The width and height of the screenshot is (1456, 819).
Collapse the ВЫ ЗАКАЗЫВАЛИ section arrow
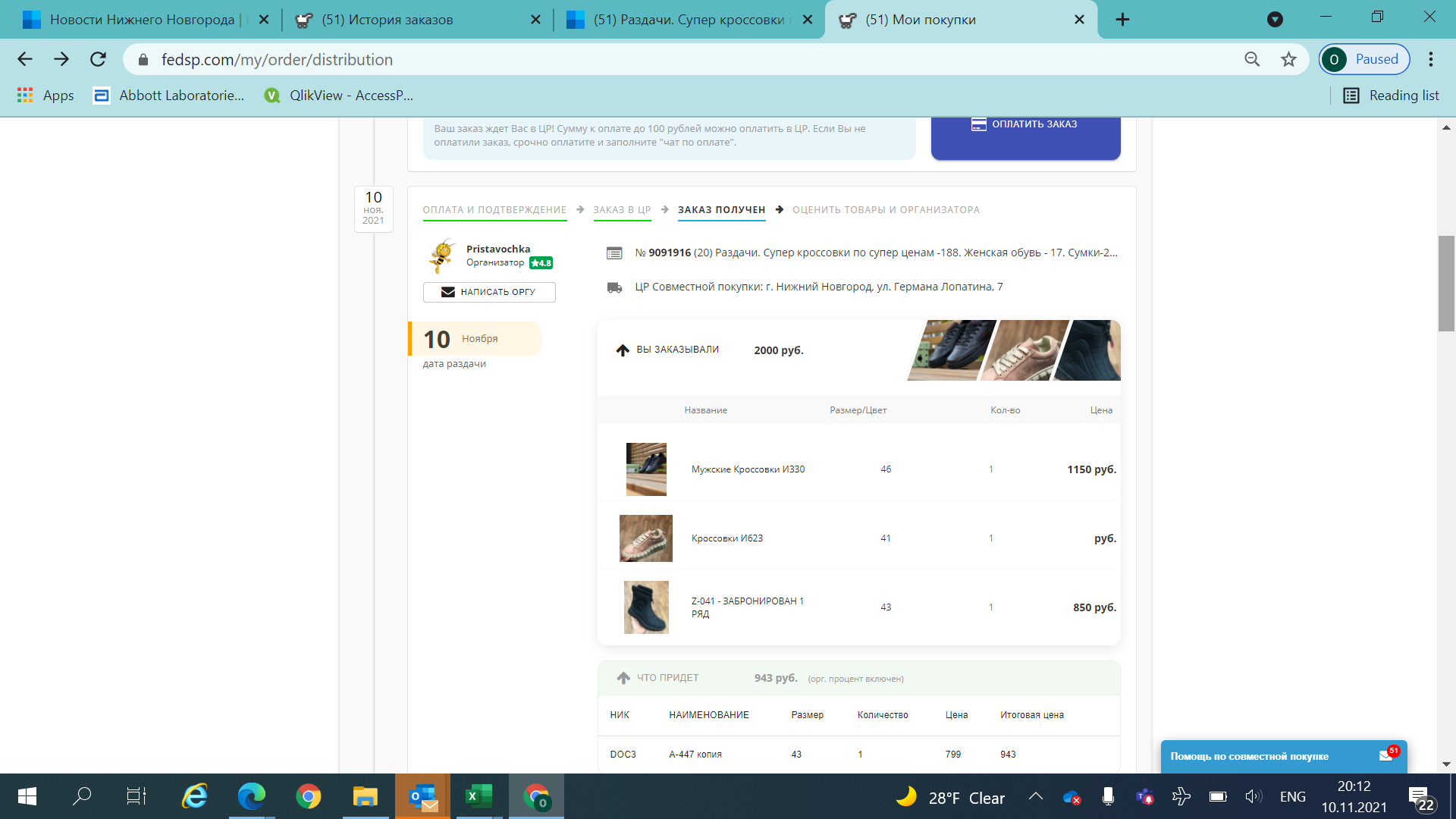pyautogui.click(x=623, y=350)
